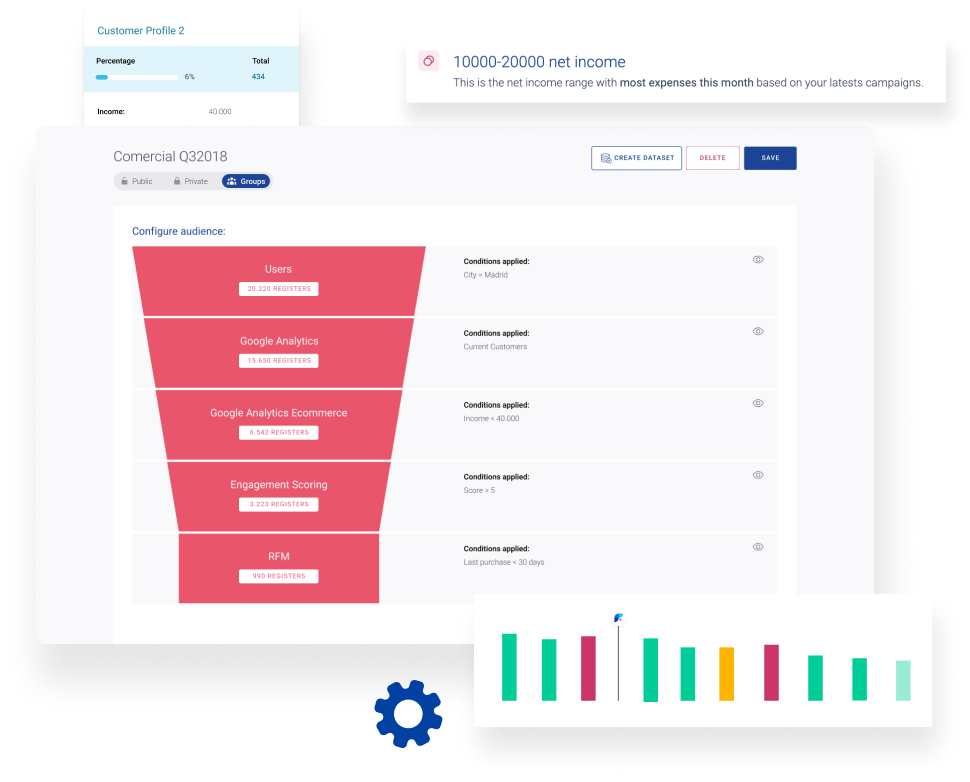Click the orange bar in the chart

(726, 673)
